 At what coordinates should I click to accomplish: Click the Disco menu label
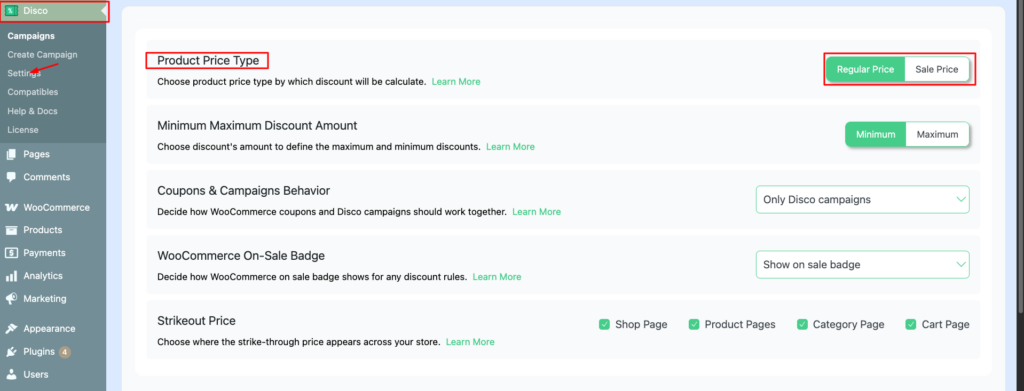(x=35, y=10)
